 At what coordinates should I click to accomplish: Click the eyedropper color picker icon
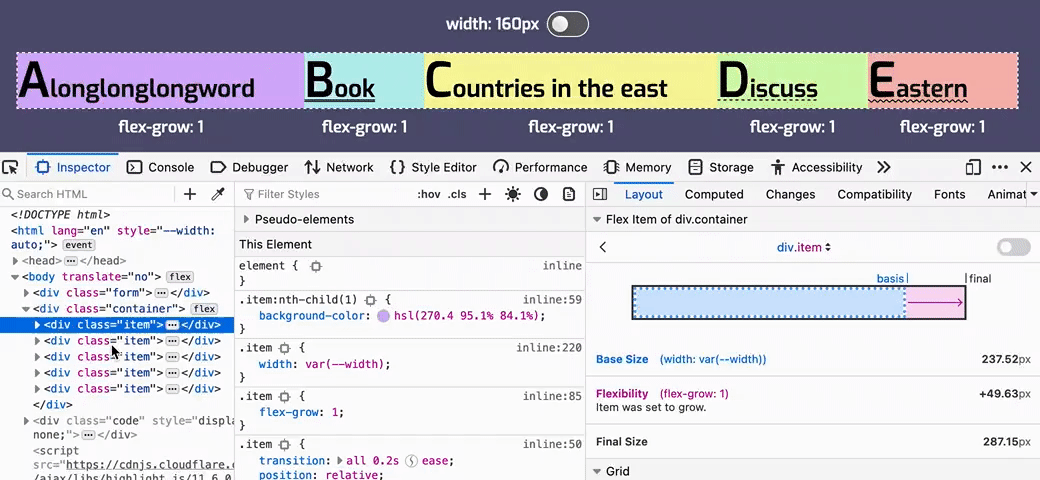tap(217, 194)
